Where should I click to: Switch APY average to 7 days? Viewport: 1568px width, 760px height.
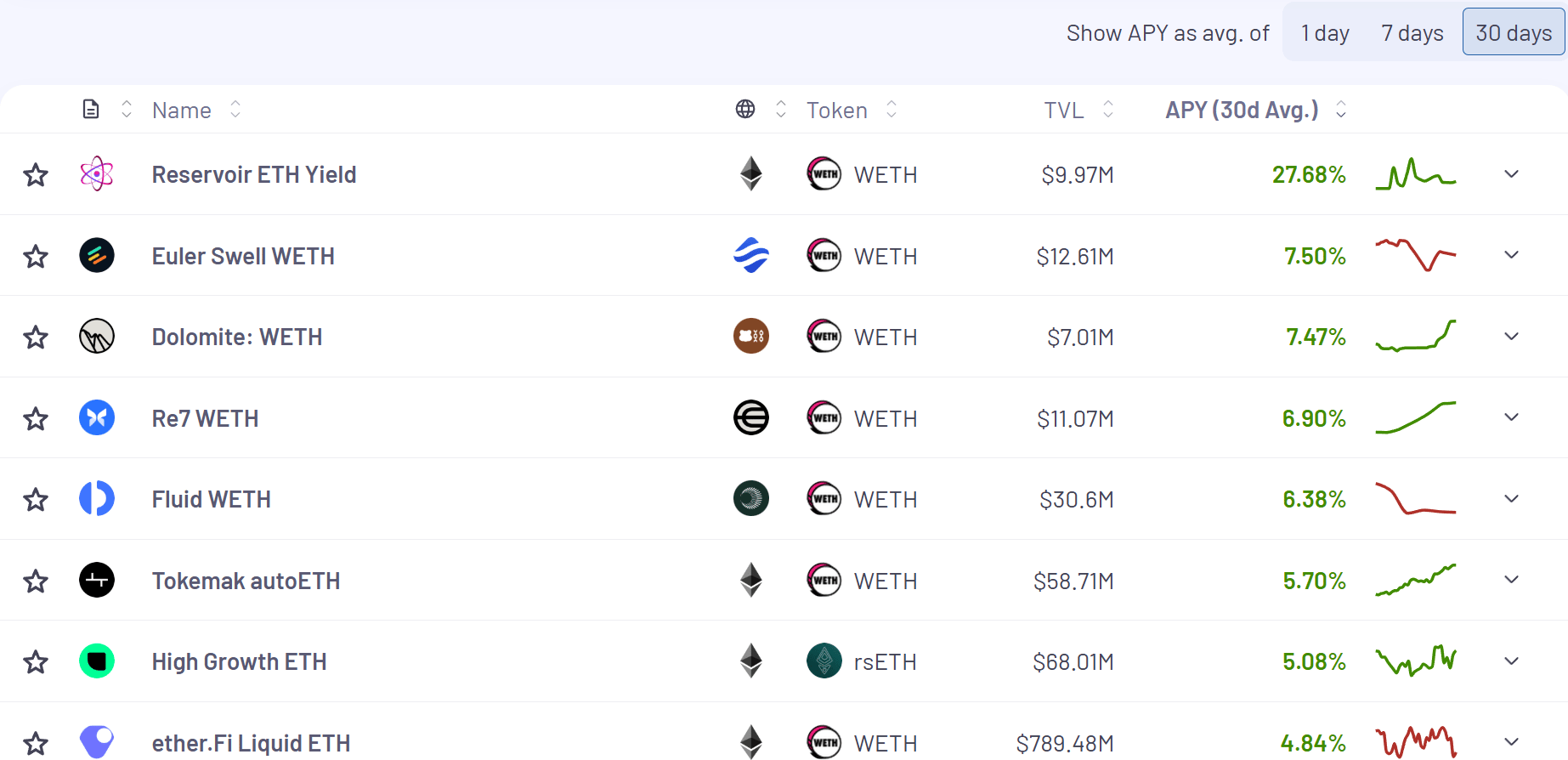point(1412,33)
